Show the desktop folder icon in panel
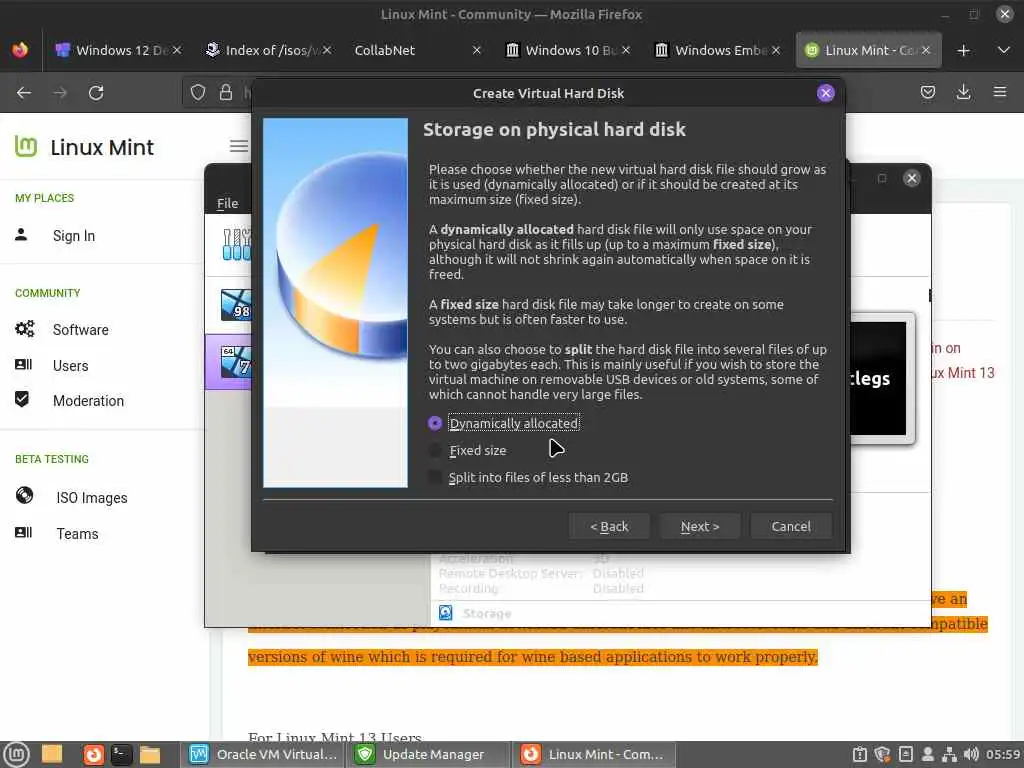Screen dimensions: 1024x768 pyautogui.click(x=52, y=755)
